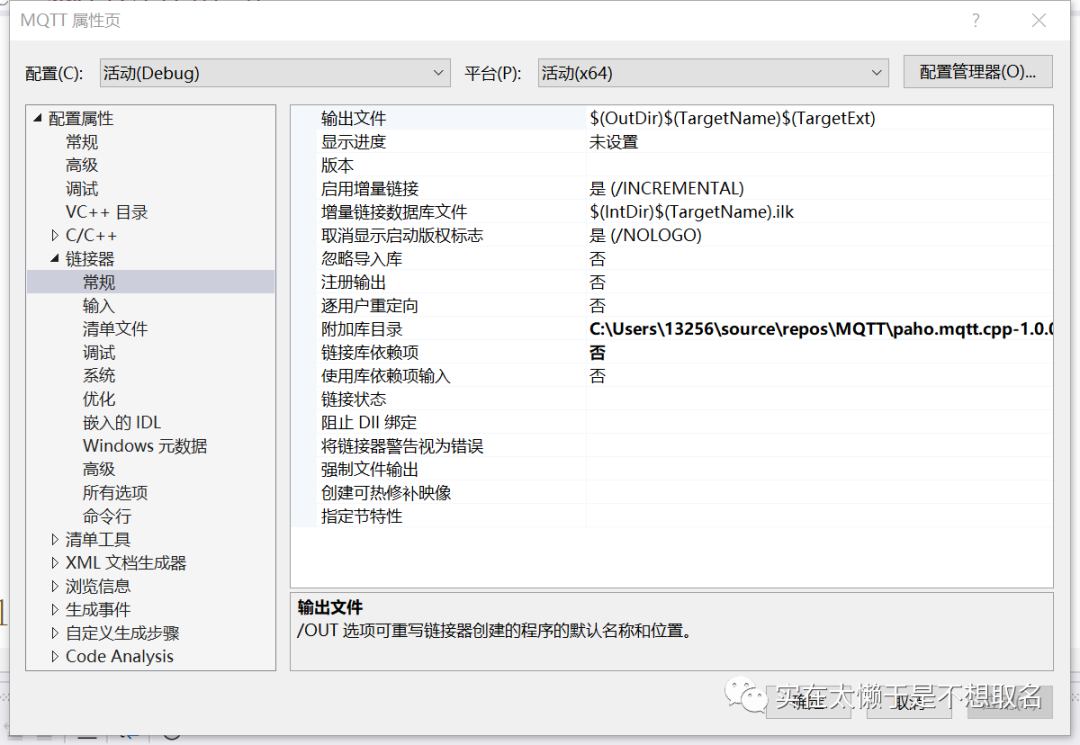1080x745 pixels.
Task: Expand the XML 文档生成器 node
Action: click(55, 563)
